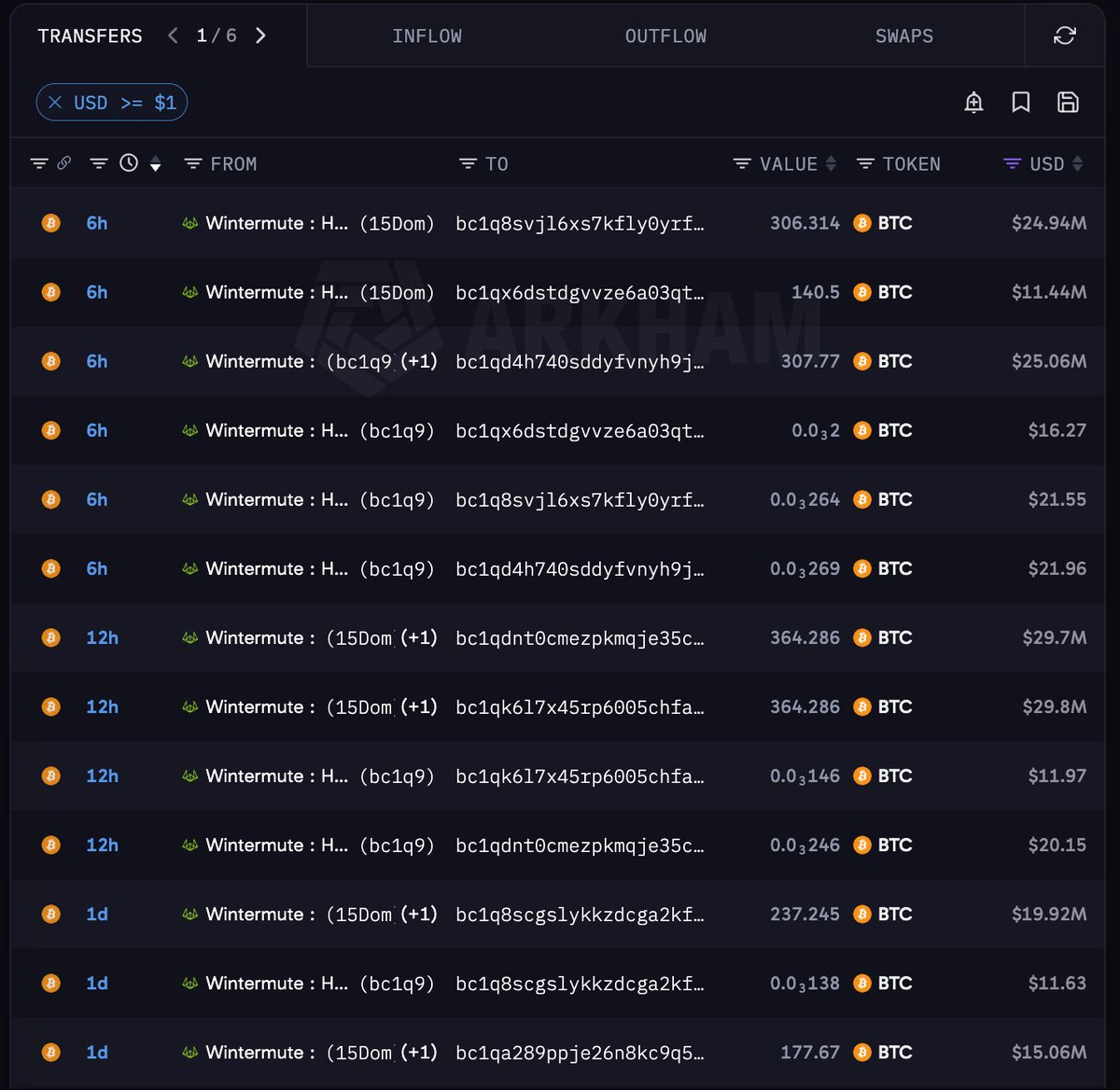Select the TRANSFERS tab

click(90, 36)
